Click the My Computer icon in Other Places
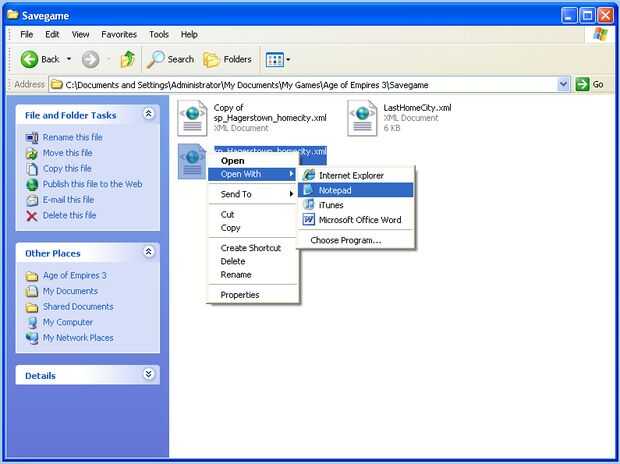This screenshot has height=464, width=620. pyautogui.click(x=32, y=323)
